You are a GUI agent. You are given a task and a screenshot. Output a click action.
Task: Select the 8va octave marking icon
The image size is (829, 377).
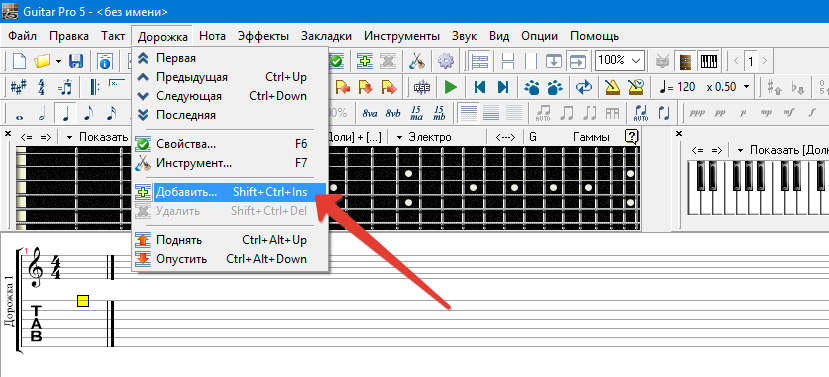point(370,113)
